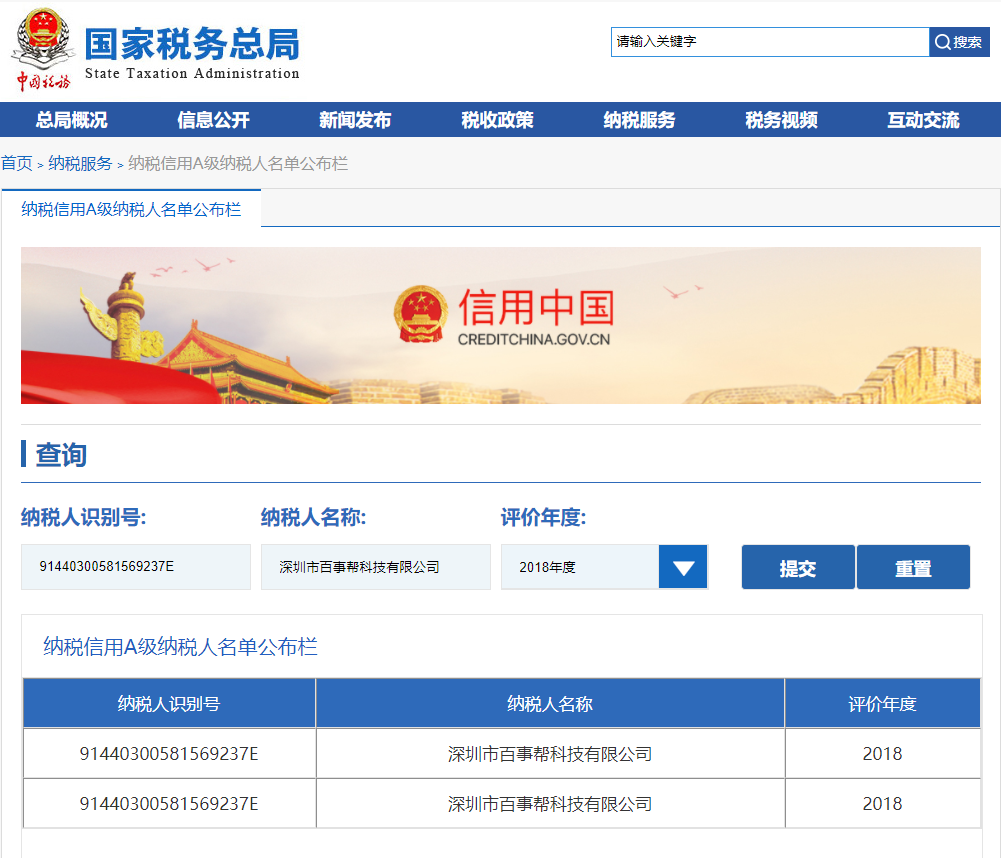
Task: Click the 信用中国 national emblem icon
Action: click(x=420, y=315)
